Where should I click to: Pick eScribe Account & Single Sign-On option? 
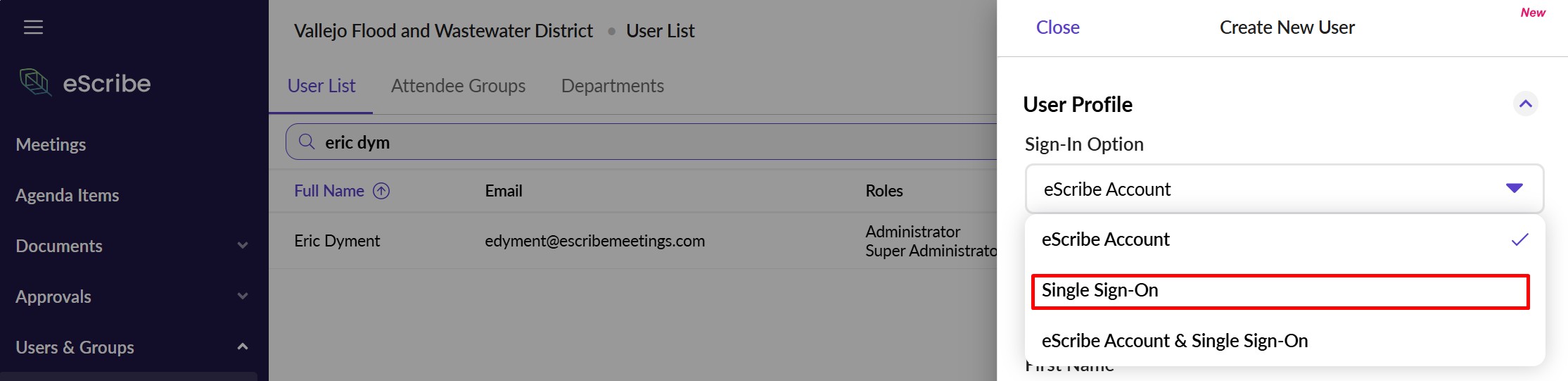(1284, 341)
